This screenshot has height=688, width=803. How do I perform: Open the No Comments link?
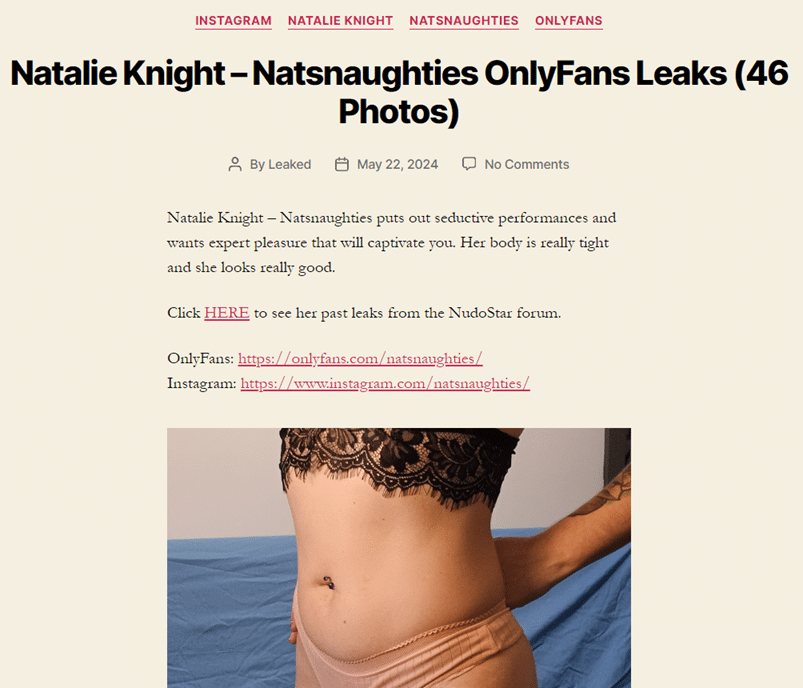pos(527,164)
